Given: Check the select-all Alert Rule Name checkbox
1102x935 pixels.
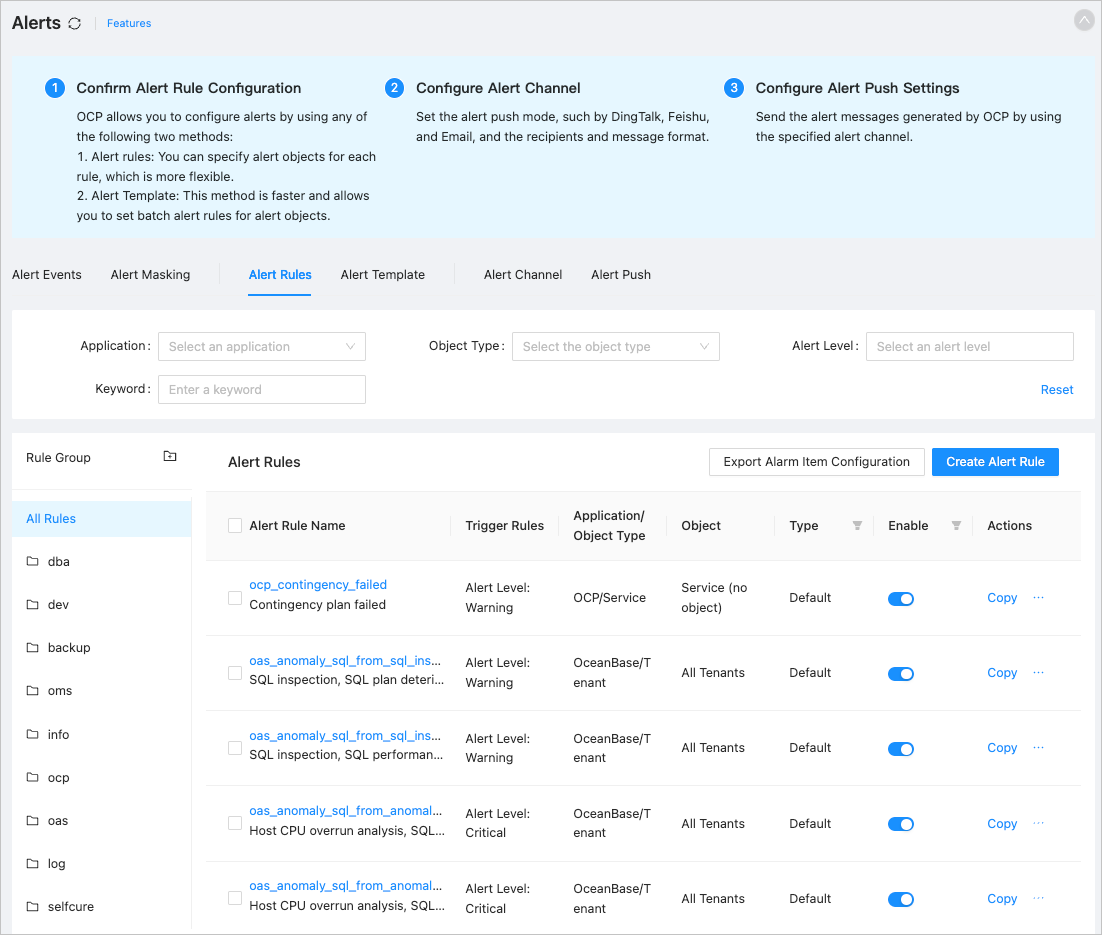Looking at the screenshot, I should (x=235, y=526).
